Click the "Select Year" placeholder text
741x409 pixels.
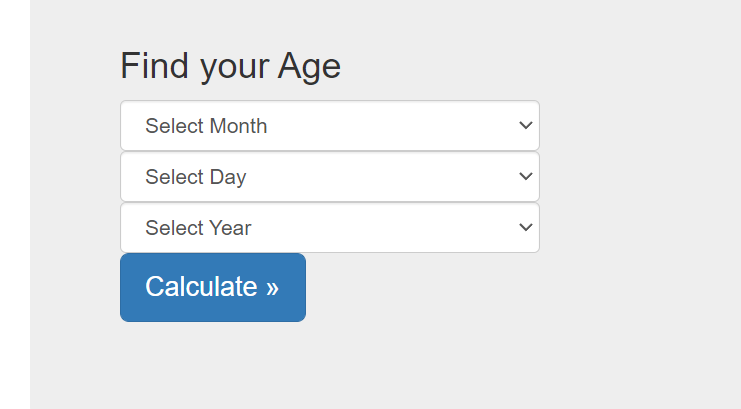198,228
